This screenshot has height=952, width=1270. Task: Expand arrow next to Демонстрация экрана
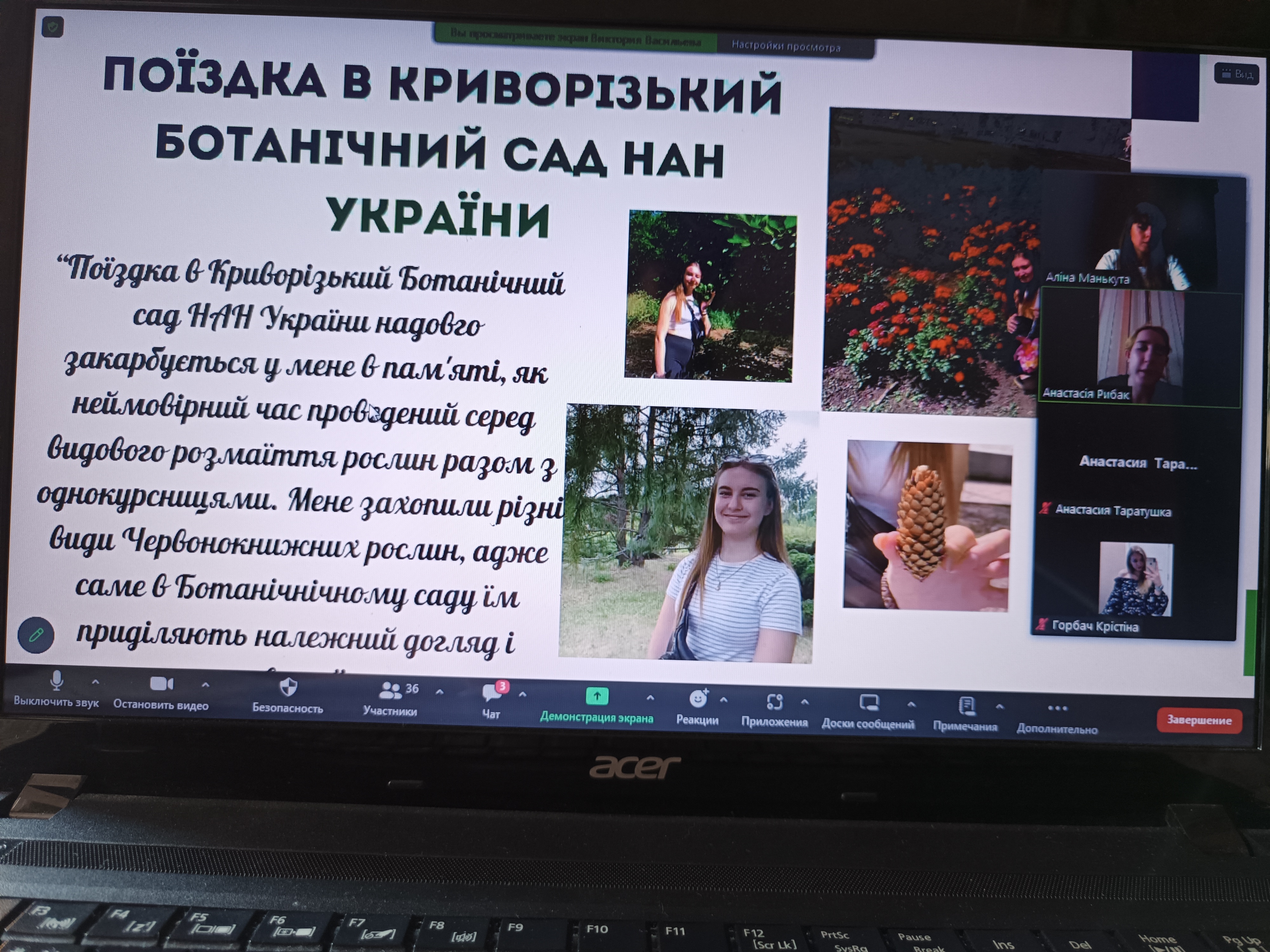click(650, 698)
